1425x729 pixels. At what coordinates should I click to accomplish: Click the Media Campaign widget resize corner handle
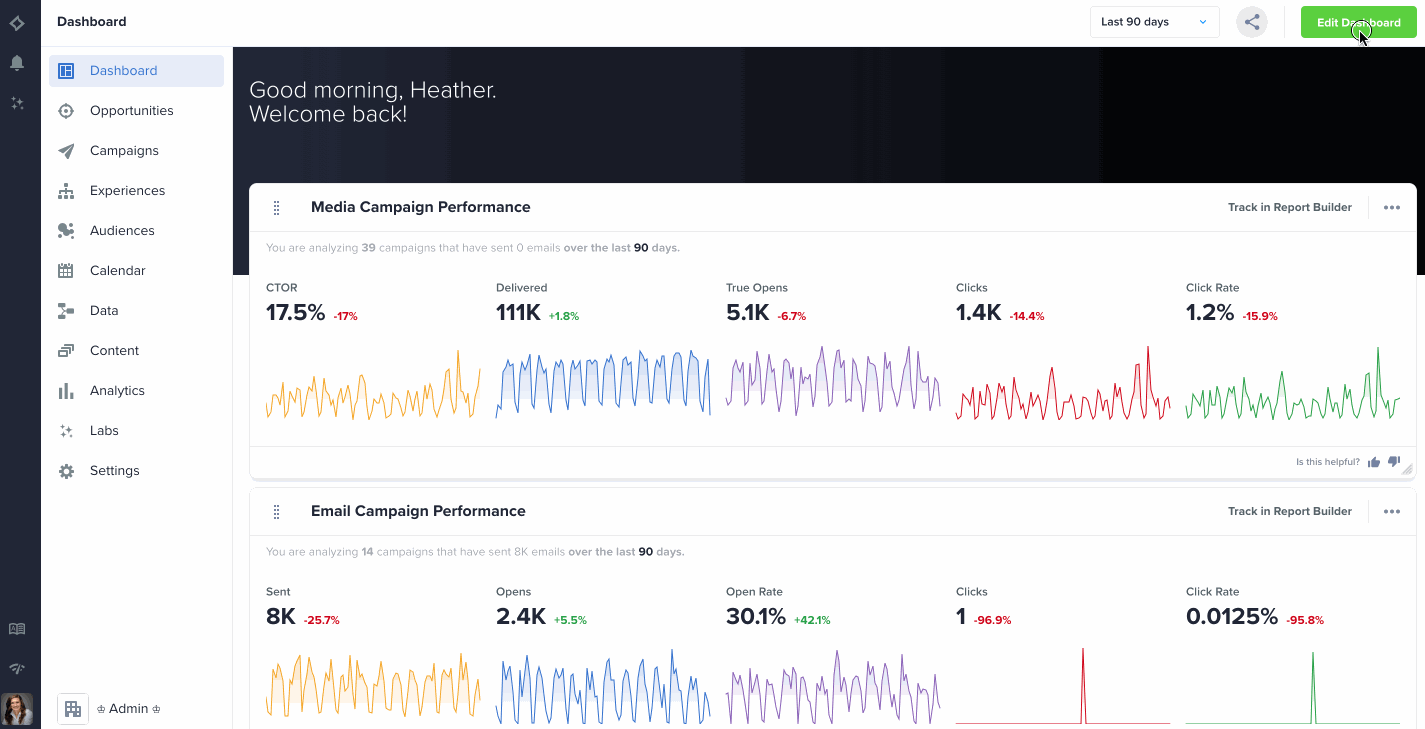tap(1408, 469)
